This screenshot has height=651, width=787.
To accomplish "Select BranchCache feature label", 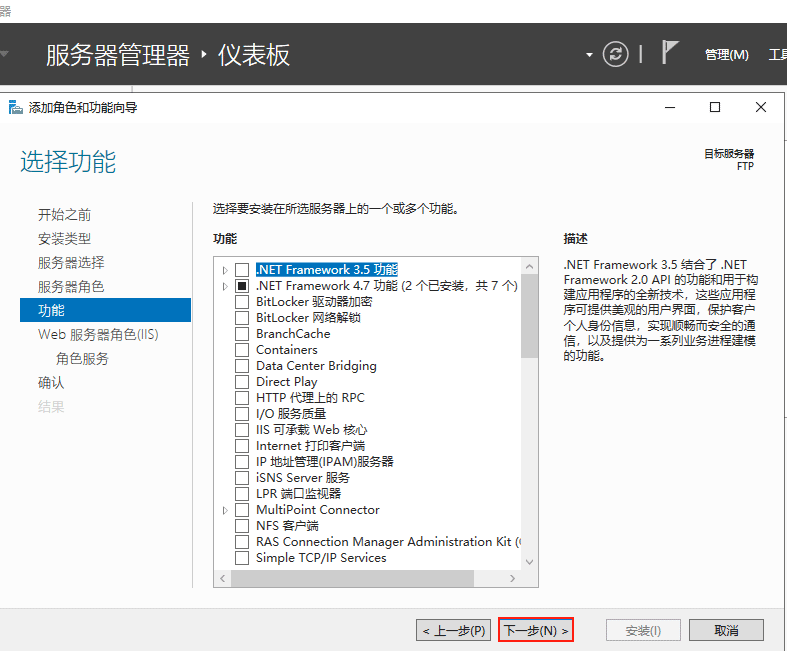I will click(x=293, y=334).
